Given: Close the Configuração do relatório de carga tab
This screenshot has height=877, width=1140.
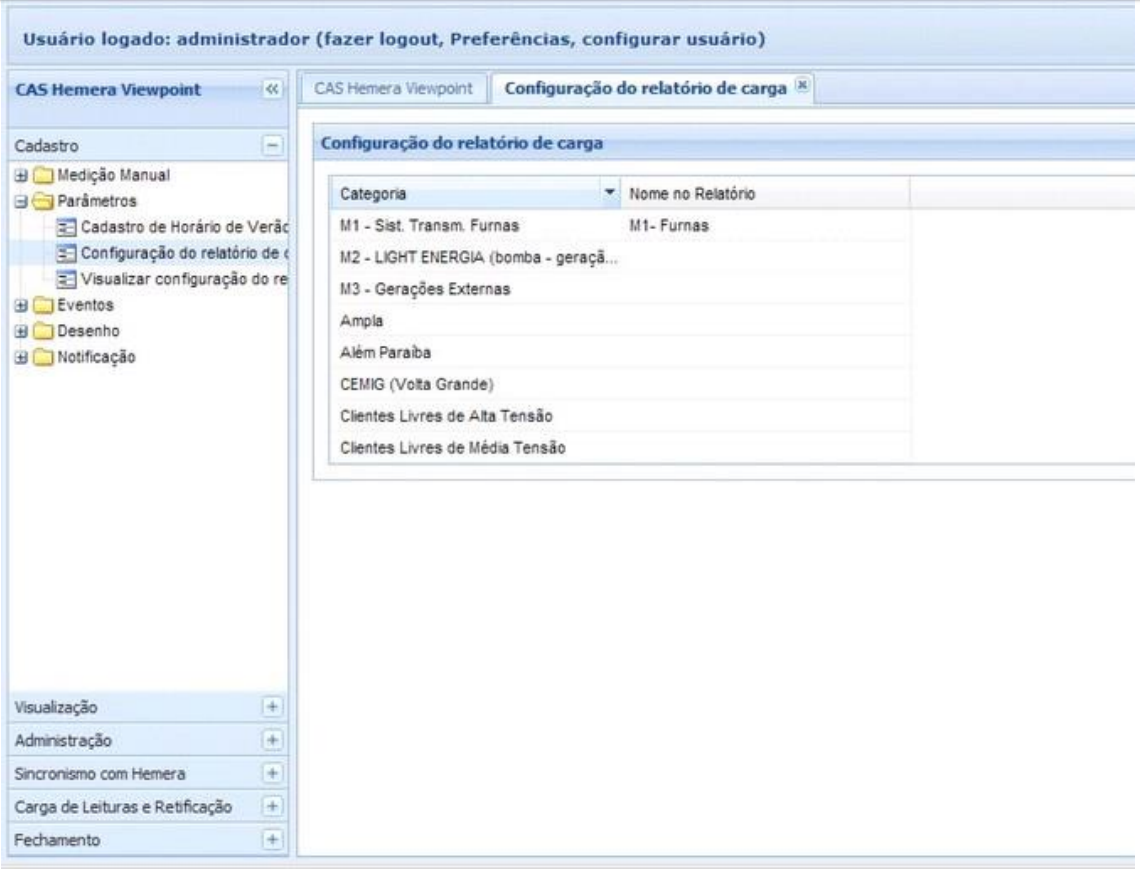Looking at the screenshot, I should [800, 87].
